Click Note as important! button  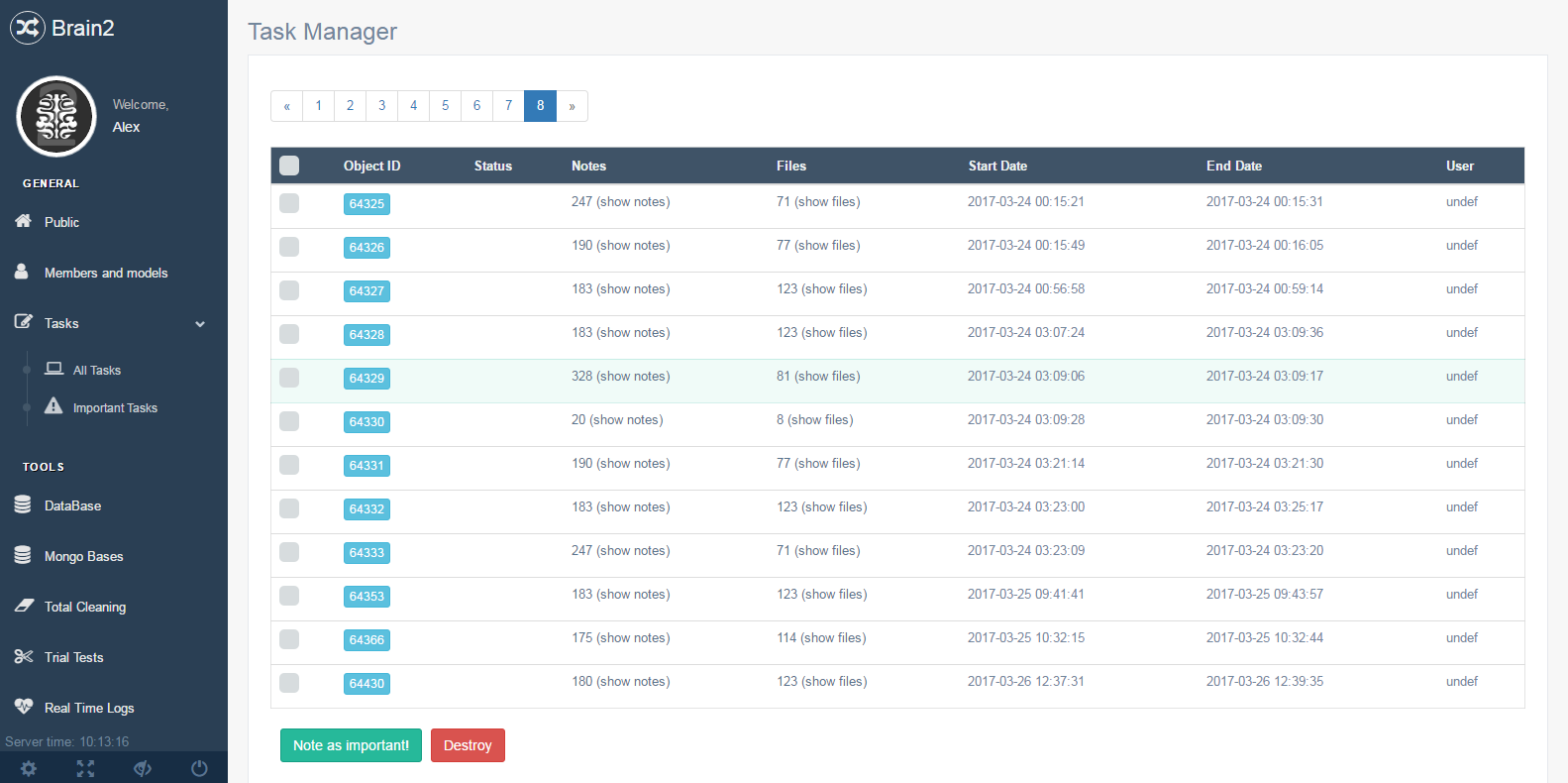(351, 745)
